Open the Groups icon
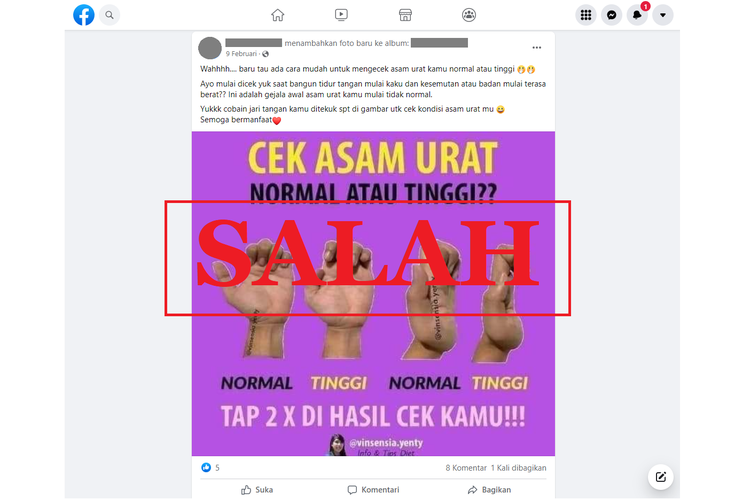The image size is (750, 500). (469, 15)
